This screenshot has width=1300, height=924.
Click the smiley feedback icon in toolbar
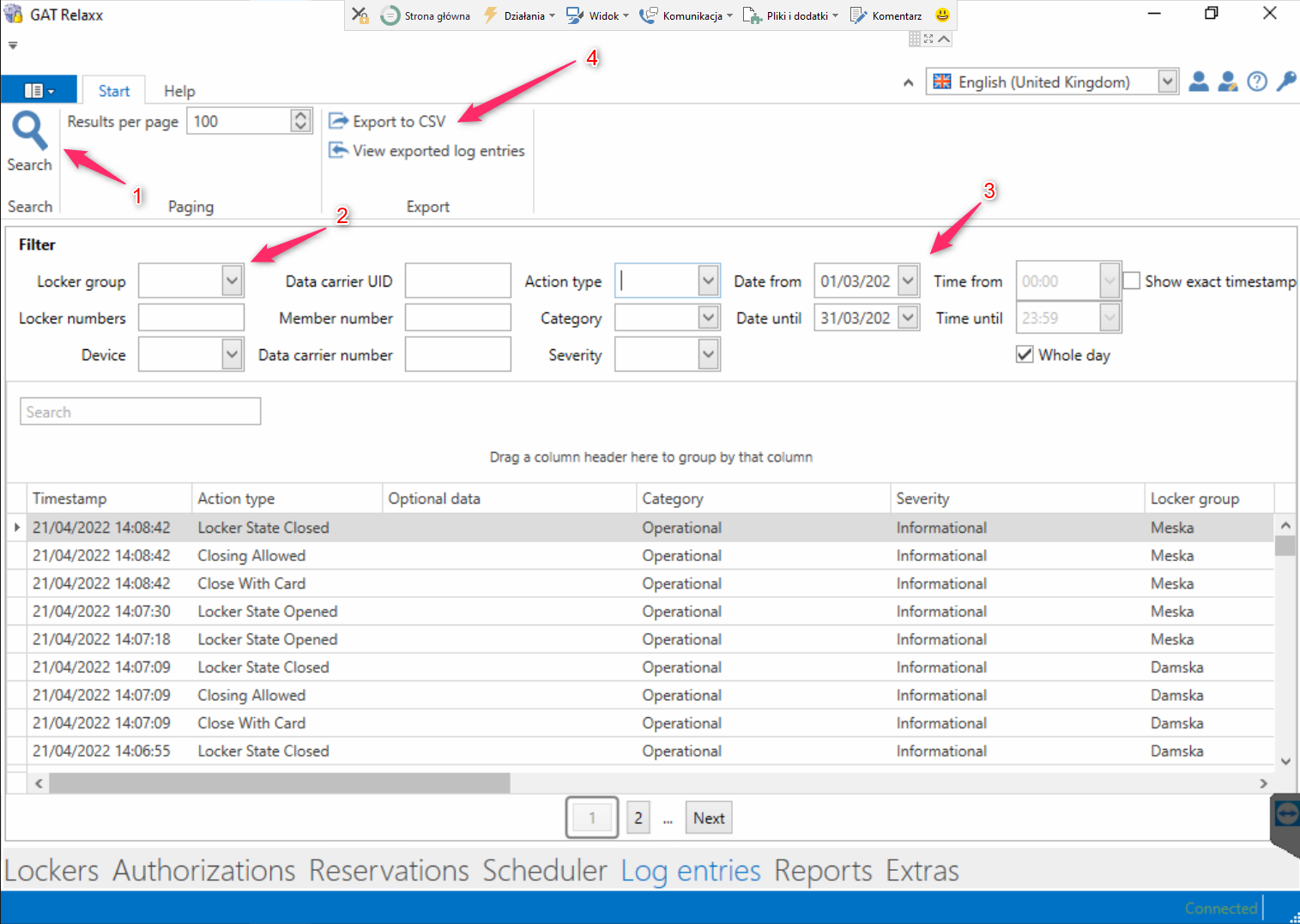point(942,15)
